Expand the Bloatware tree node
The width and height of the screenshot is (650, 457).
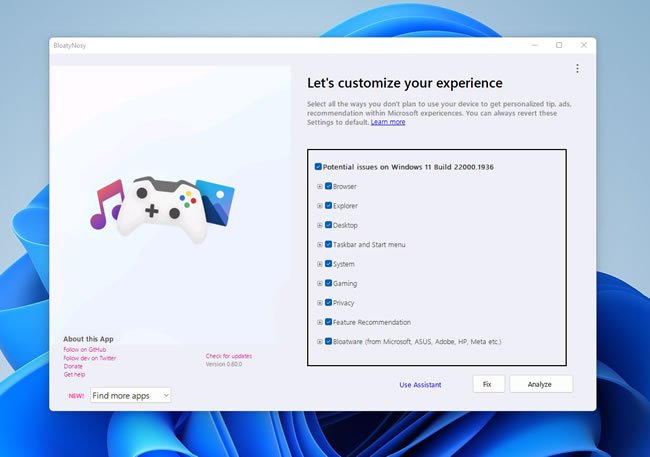[320, 342]
